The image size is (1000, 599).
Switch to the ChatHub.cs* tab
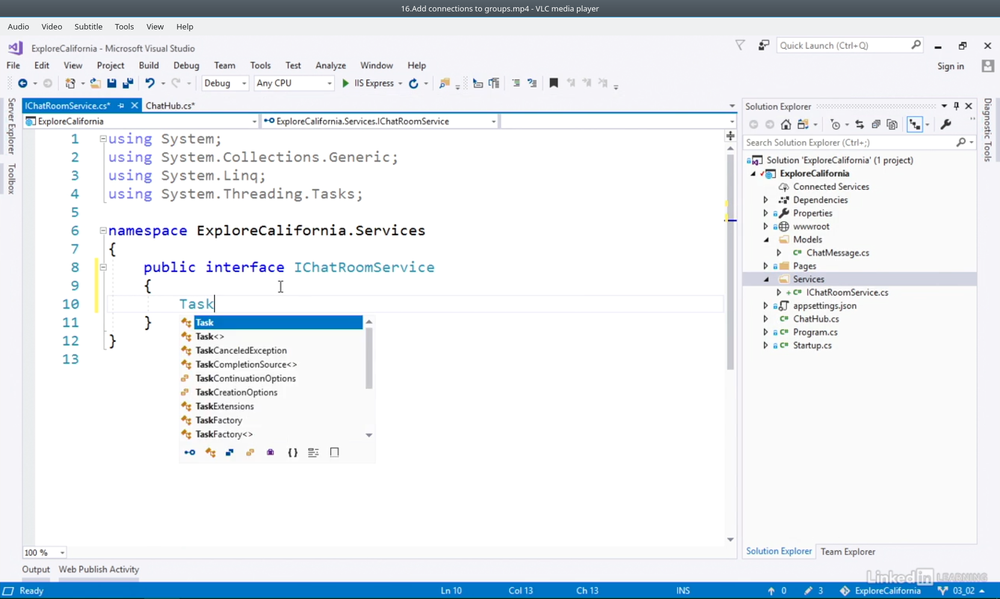[x=170, y=106]
